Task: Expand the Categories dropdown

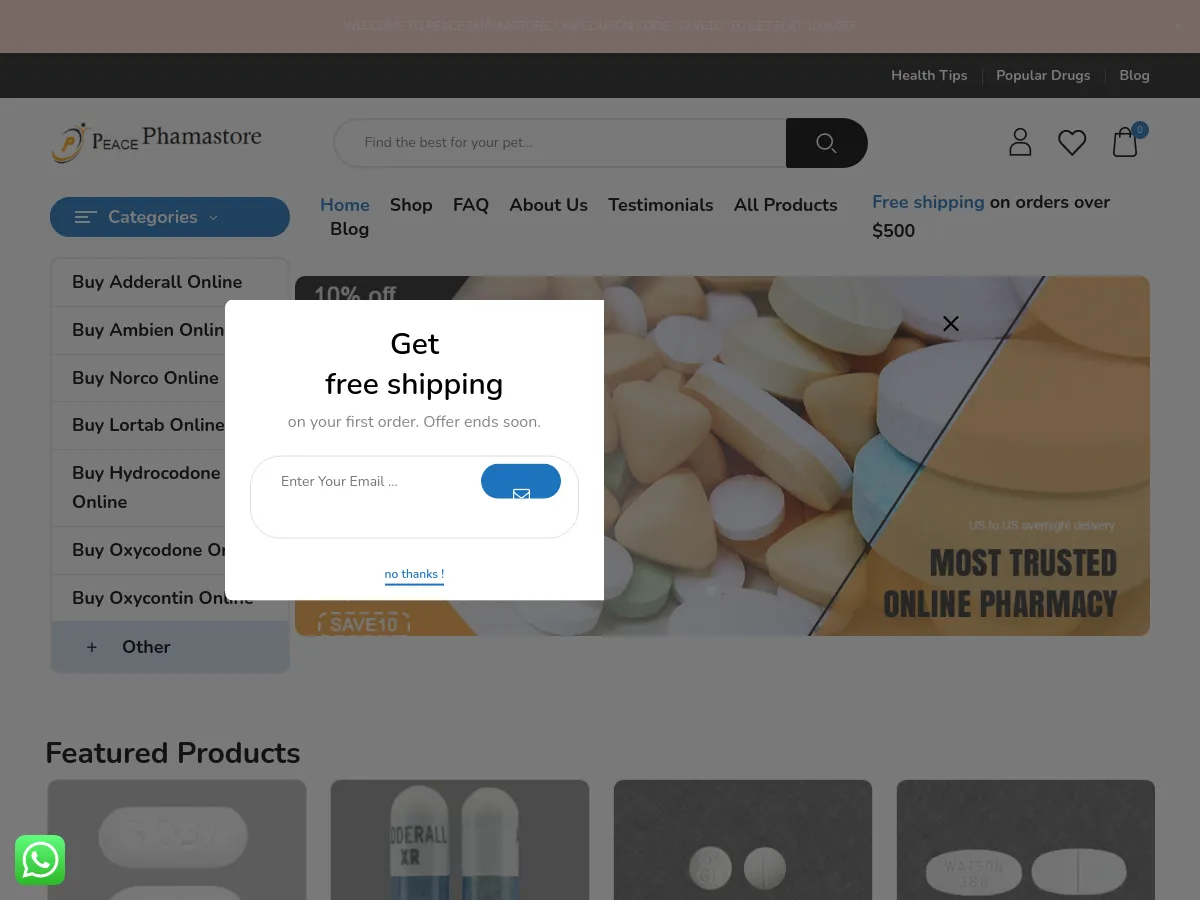Action: click(170, 217)
